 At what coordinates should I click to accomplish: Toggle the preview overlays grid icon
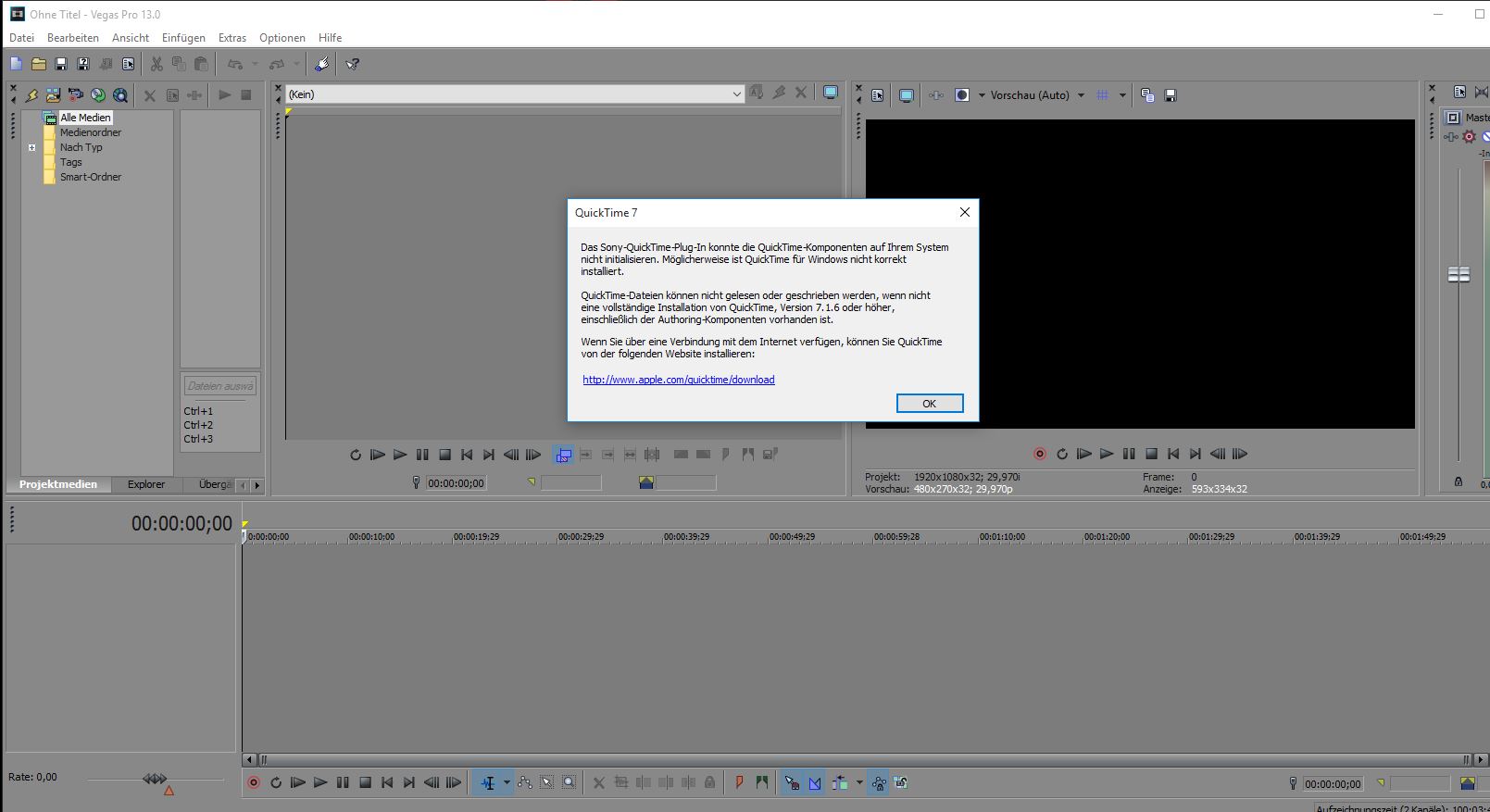[1102, 95]
